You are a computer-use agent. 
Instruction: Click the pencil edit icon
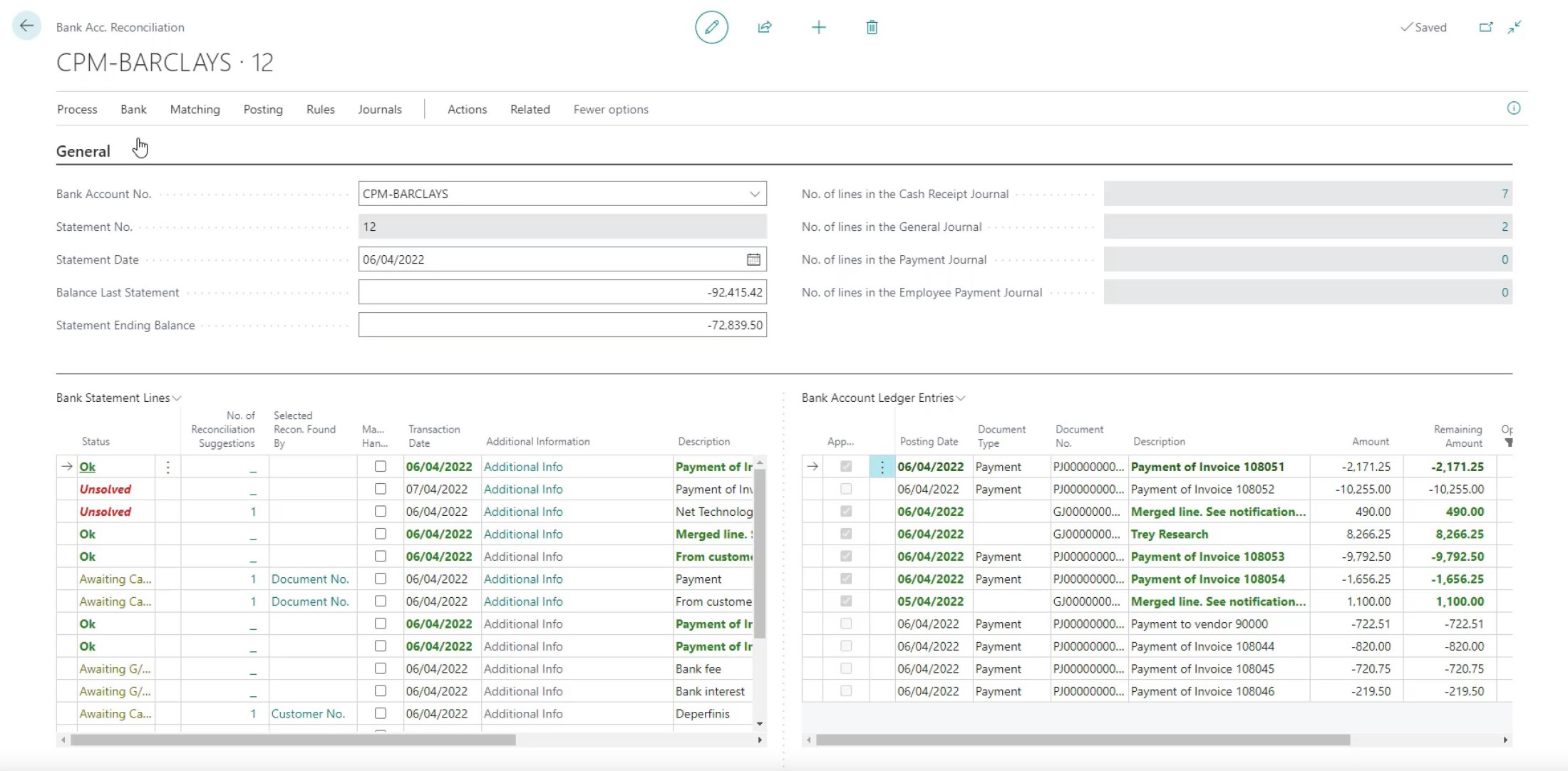tap(711, 27)
